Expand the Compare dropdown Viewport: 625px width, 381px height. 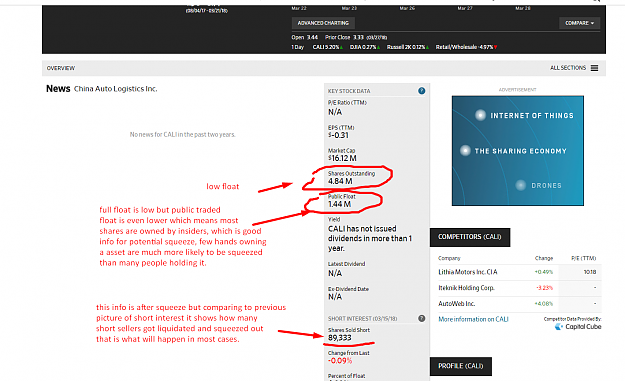coord(579,23)
